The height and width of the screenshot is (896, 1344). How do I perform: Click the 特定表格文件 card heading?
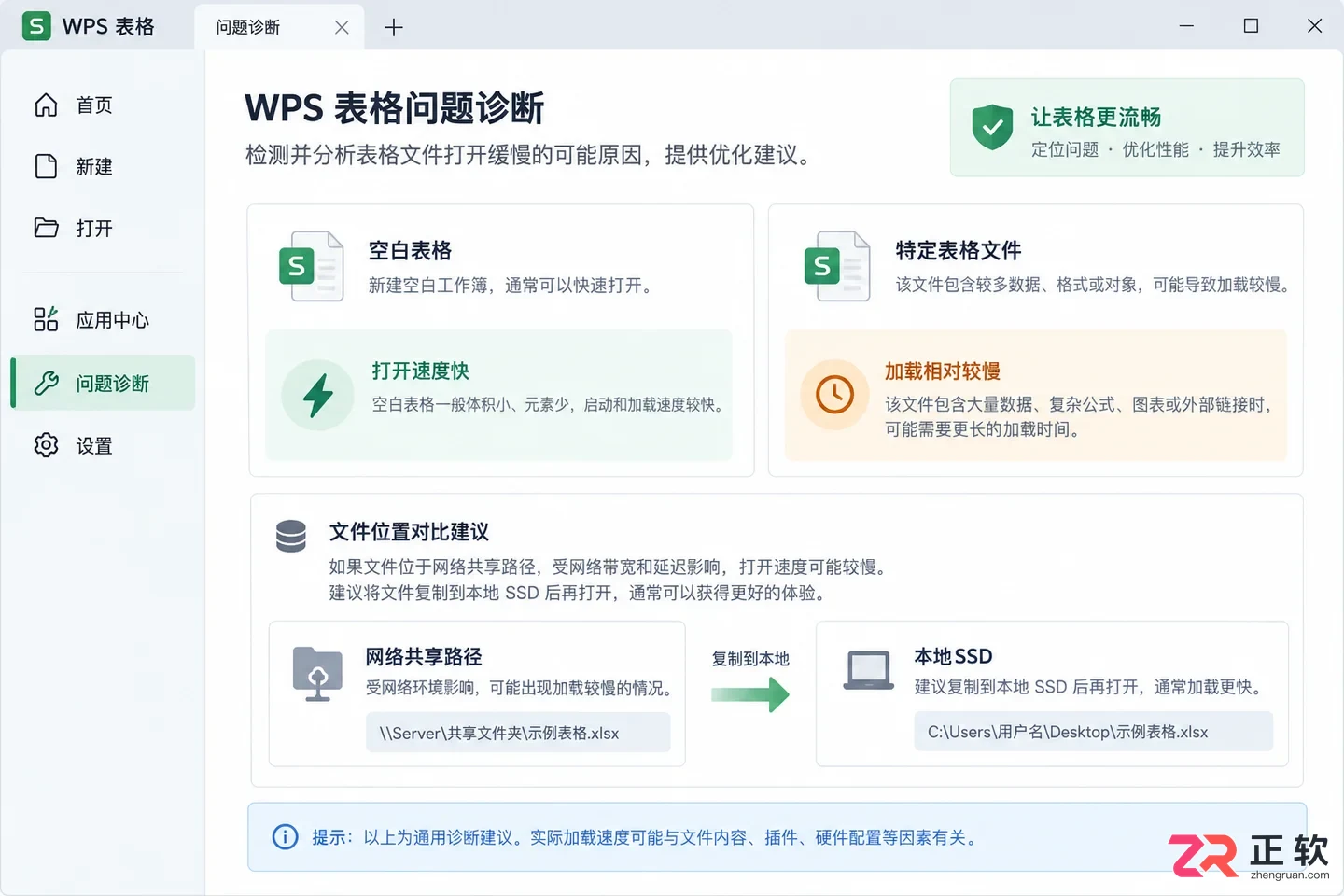(x=958, y=250)
